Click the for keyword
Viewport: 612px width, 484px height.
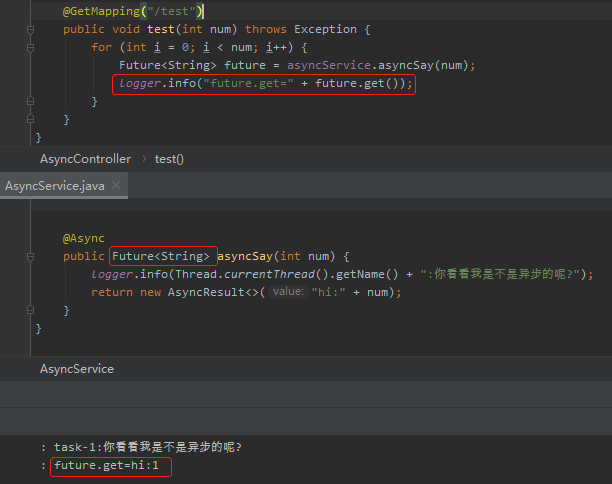click(101, 47)
